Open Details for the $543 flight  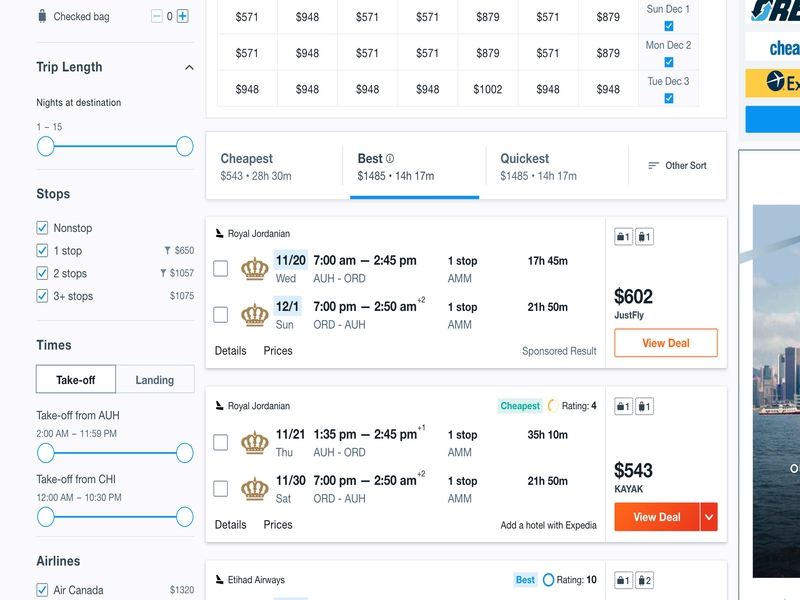tap(231, 524)
